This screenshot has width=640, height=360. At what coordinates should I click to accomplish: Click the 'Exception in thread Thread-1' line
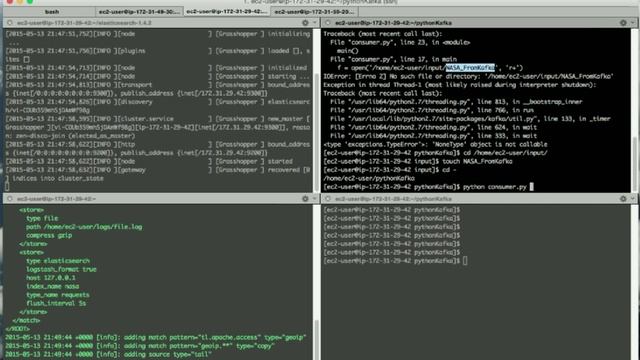pyautogui.click(x=460, y=85)
